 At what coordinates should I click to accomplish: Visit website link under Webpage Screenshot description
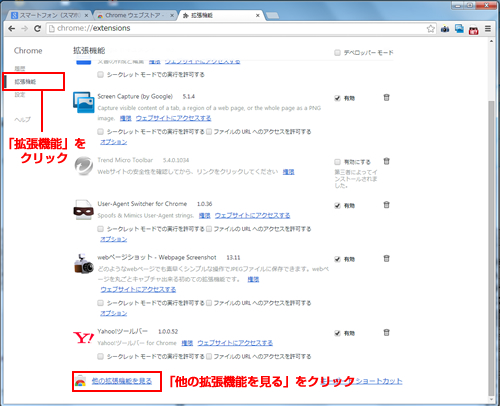point(138,289)
